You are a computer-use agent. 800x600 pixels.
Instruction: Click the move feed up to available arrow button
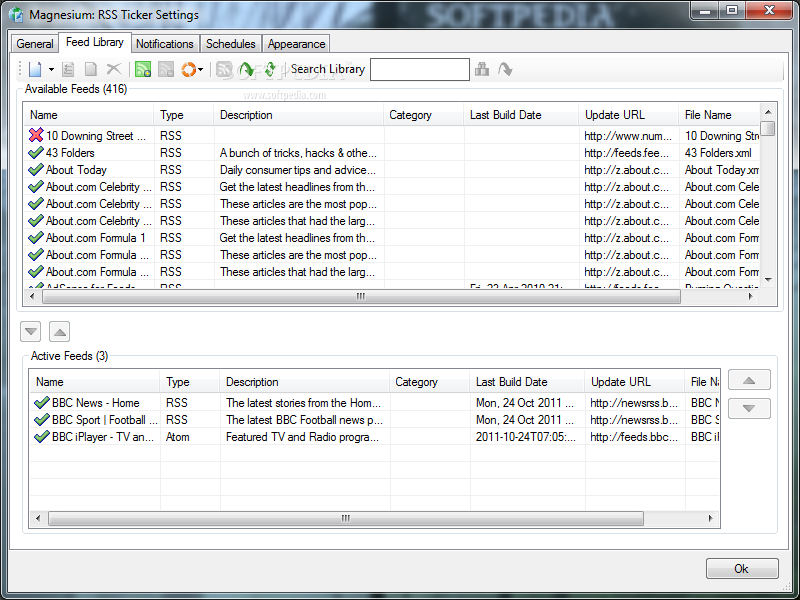click(60, 332)
